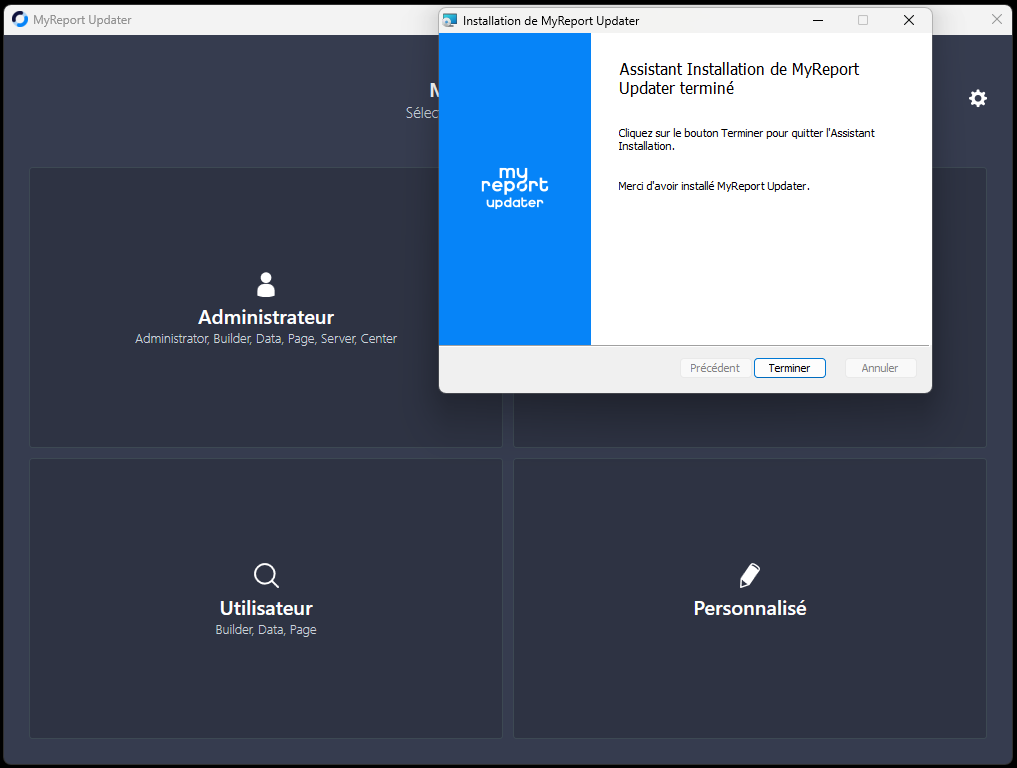Select the Personnalisé pencil icon

(x=750, y=575)
